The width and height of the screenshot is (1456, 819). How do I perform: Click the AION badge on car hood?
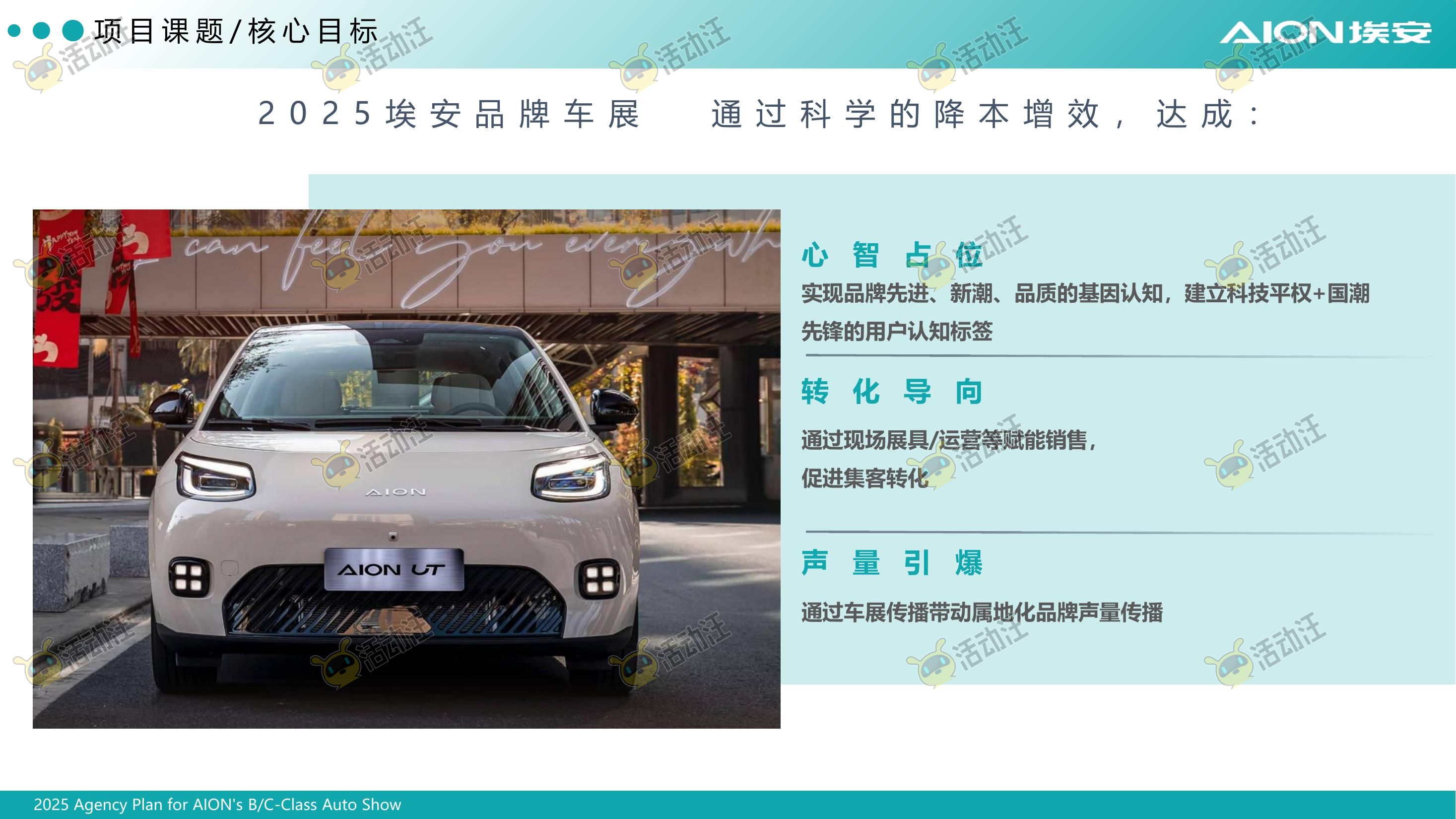point(396,492)
